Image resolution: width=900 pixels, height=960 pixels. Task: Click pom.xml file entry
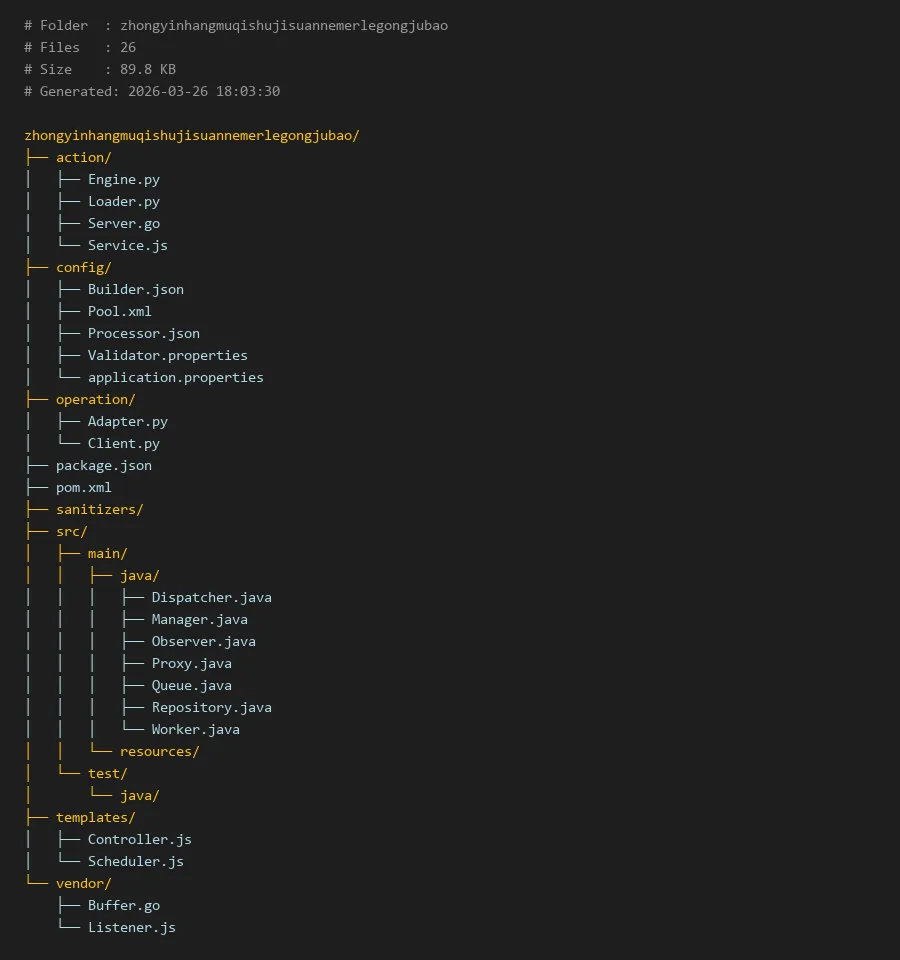pyautogui.click(x=83, y=487)
